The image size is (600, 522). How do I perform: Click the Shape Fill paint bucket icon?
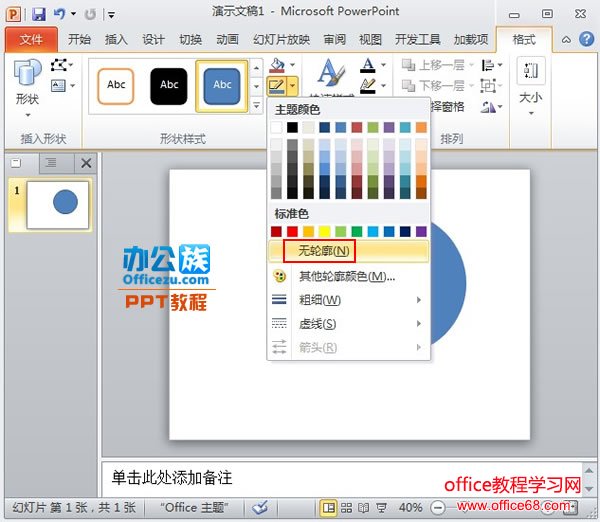pos(277,65)
